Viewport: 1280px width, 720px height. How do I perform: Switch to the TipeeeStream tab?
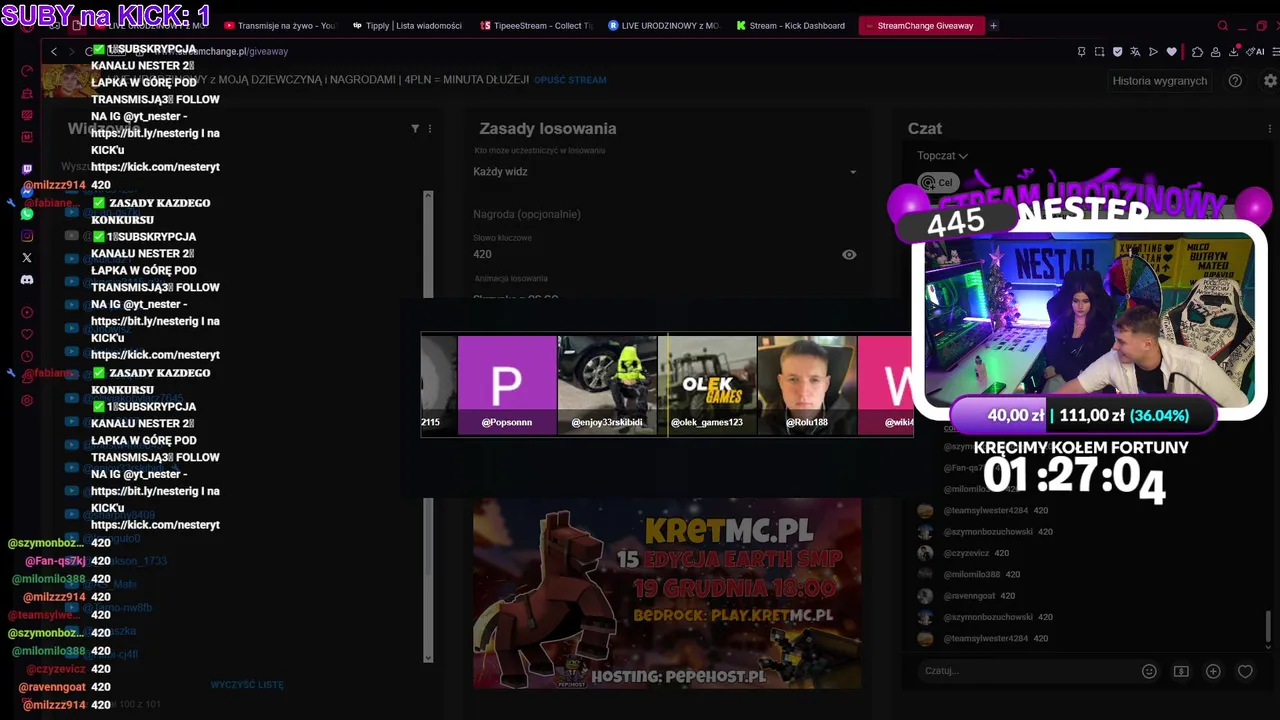click(536, 26)
